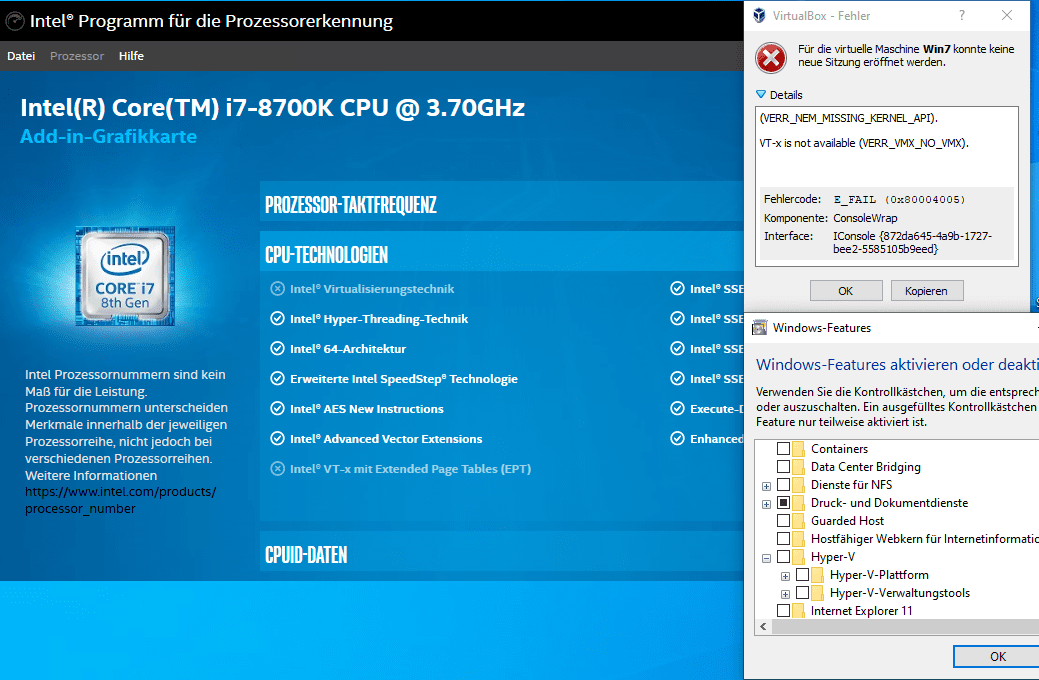The width and height of the screenshot is (1039, 680).
Task: Click the Hyper-V-Plattform folder icon
Action: (817, 575)
